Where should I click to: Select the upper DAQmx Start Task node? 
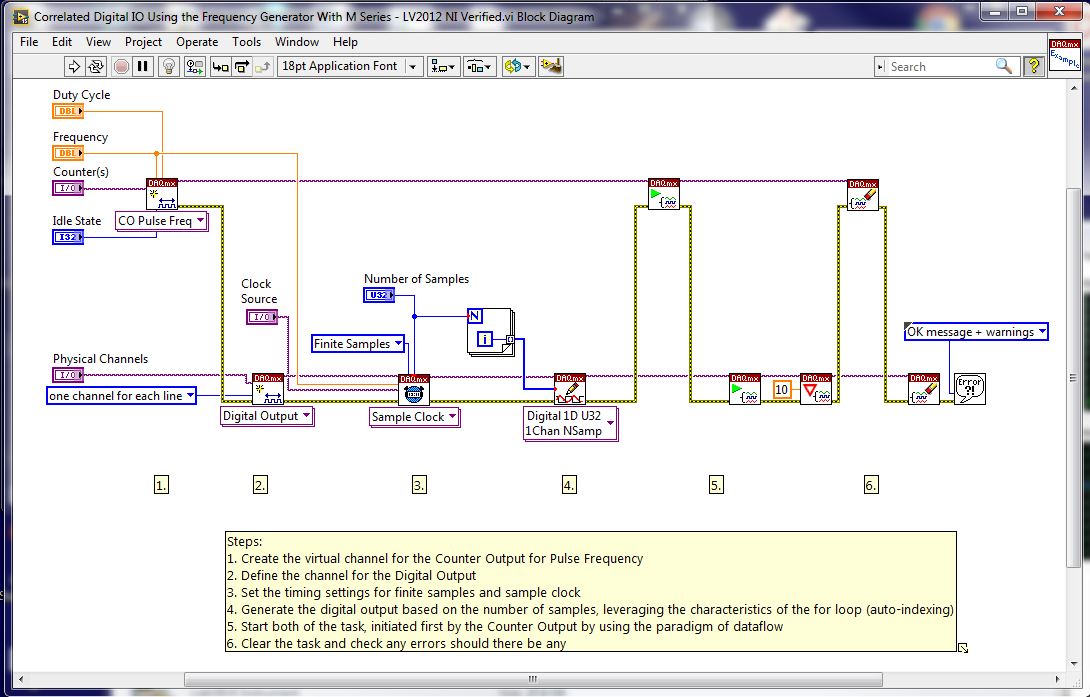[664, 194]
